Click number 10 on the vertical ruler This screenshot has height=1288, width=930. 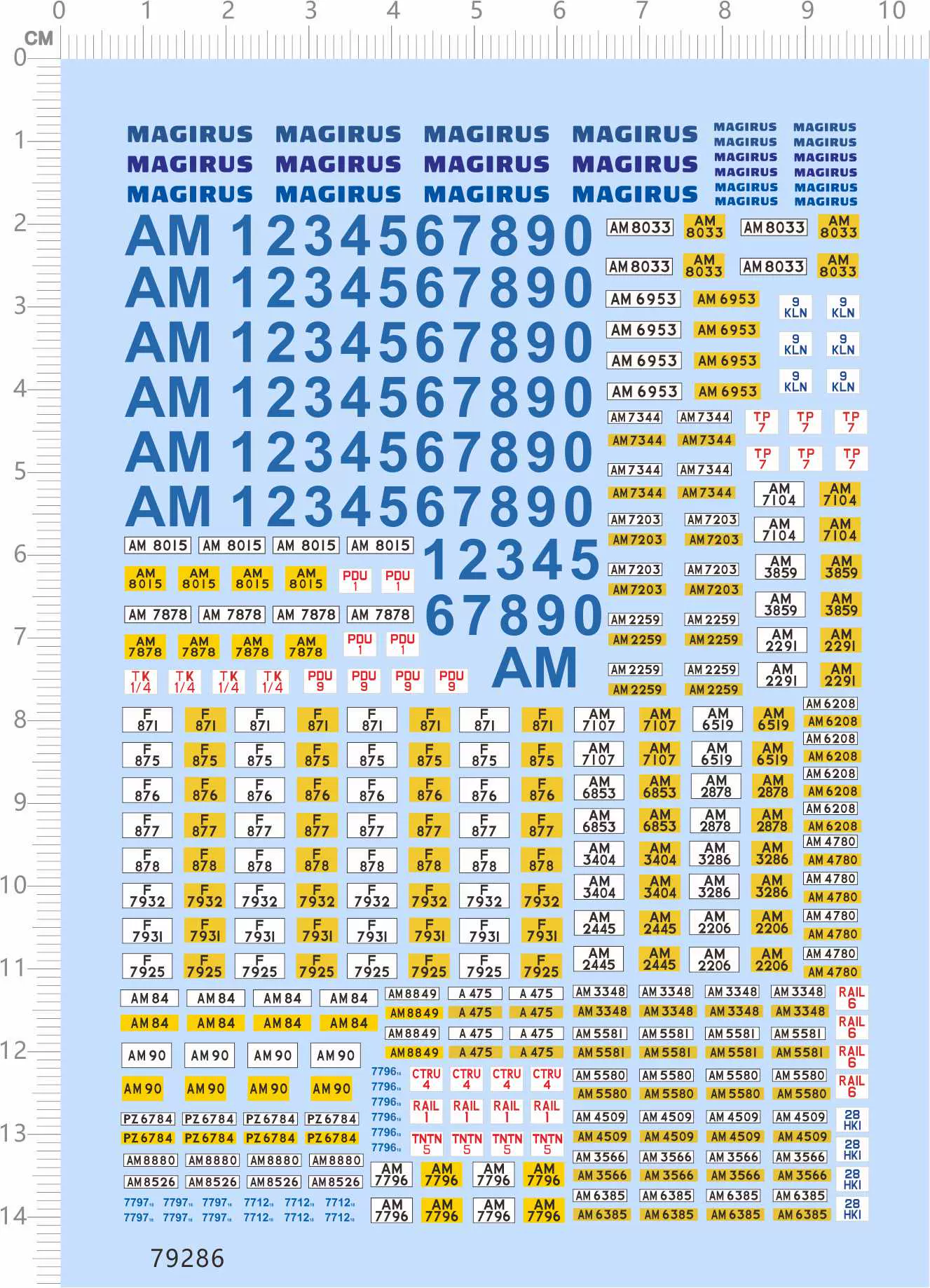click(14, 885)
